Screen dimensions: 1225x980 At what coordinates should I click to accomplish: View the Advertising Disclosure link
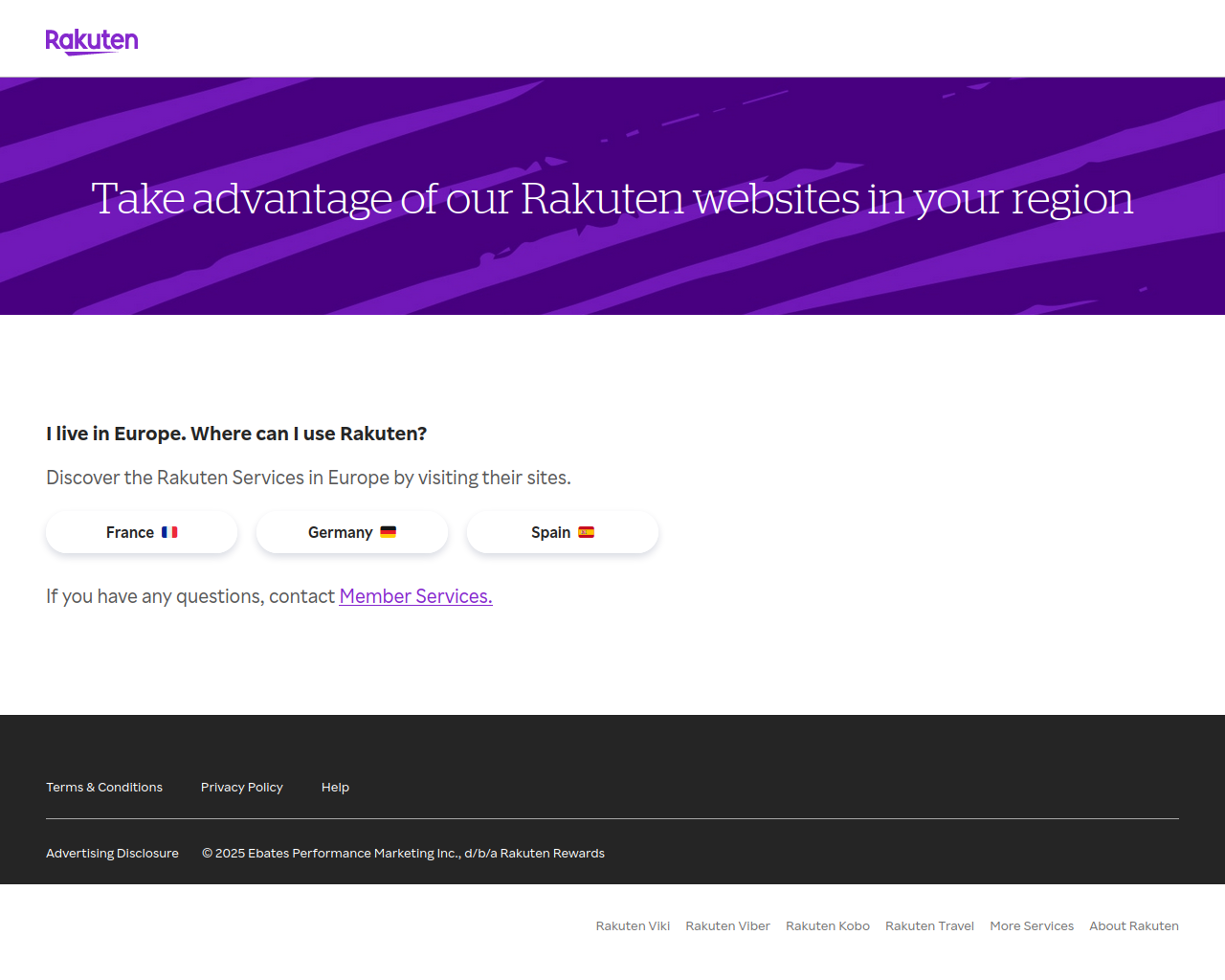point(112,853)
